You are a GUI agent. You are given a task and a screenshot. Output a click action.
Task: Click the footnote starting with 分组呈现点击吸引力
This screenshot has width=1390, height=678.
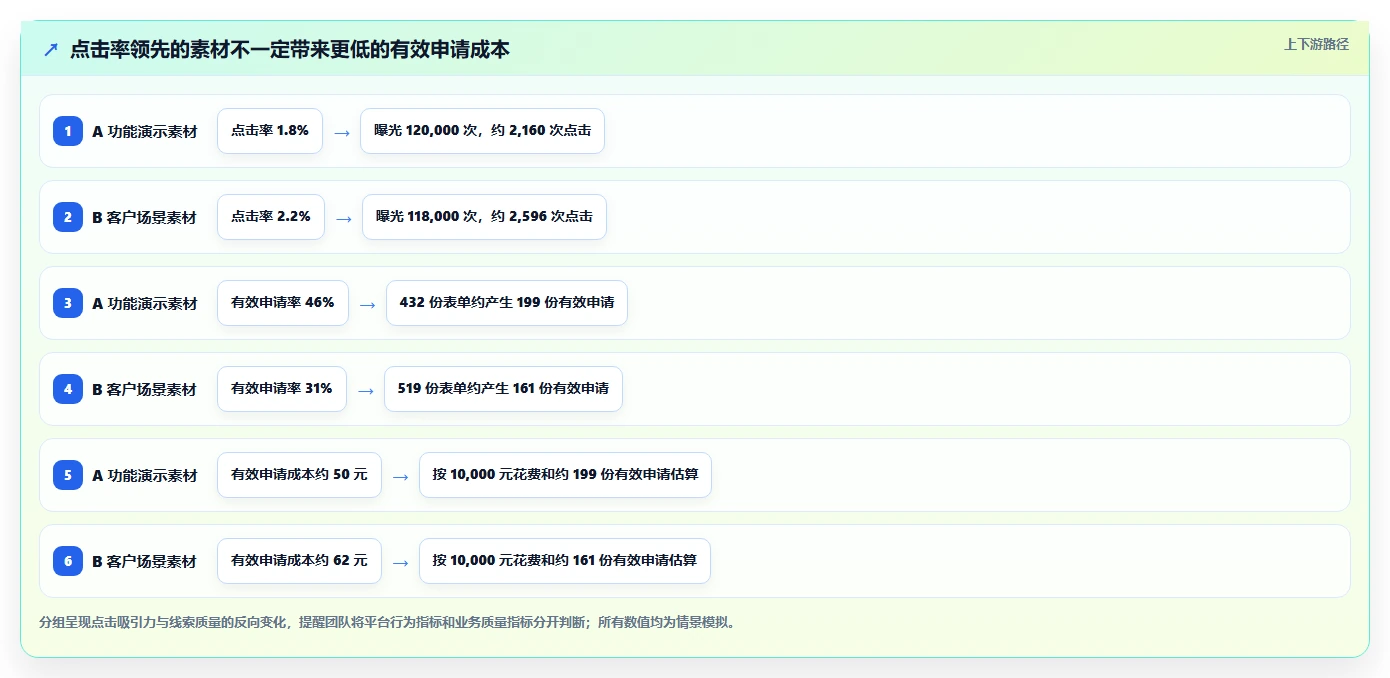[389, 622]
